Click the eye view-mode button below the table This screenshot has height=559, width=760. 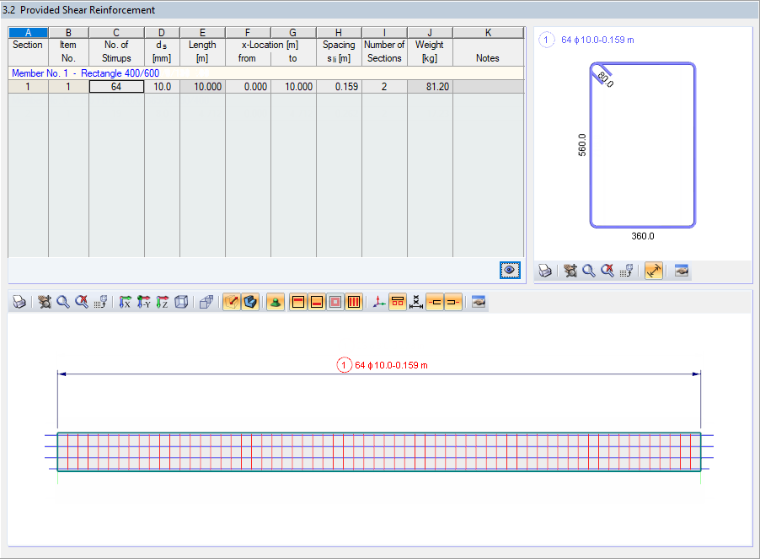tap(509, 270)
